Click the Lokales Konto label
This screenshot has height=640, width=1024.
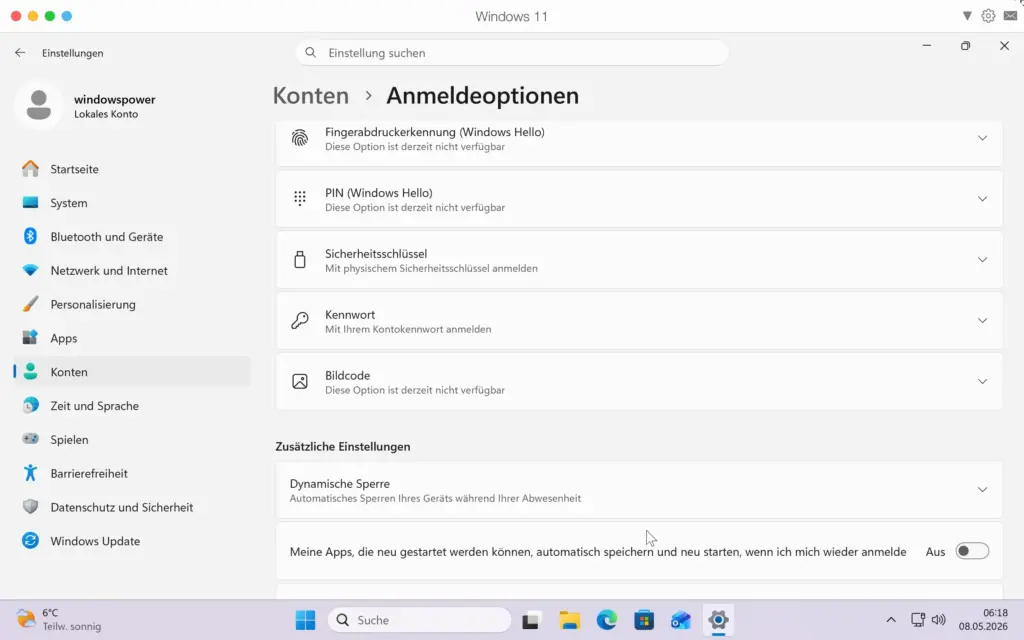pyautogui.click(x=106, y=114)
